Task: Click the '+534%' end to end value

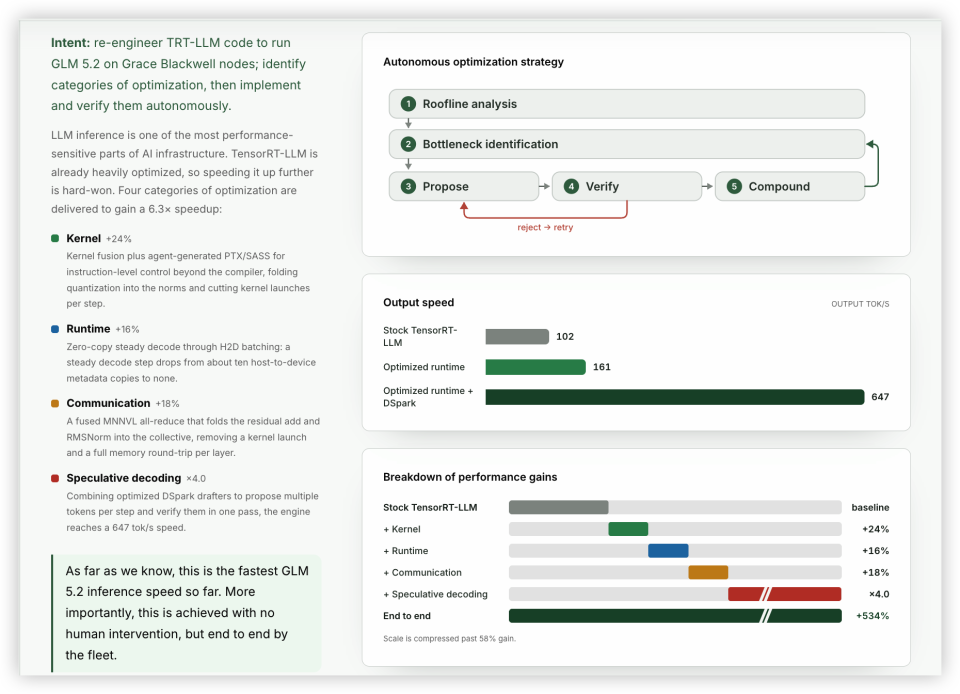Action: point(872,616)
